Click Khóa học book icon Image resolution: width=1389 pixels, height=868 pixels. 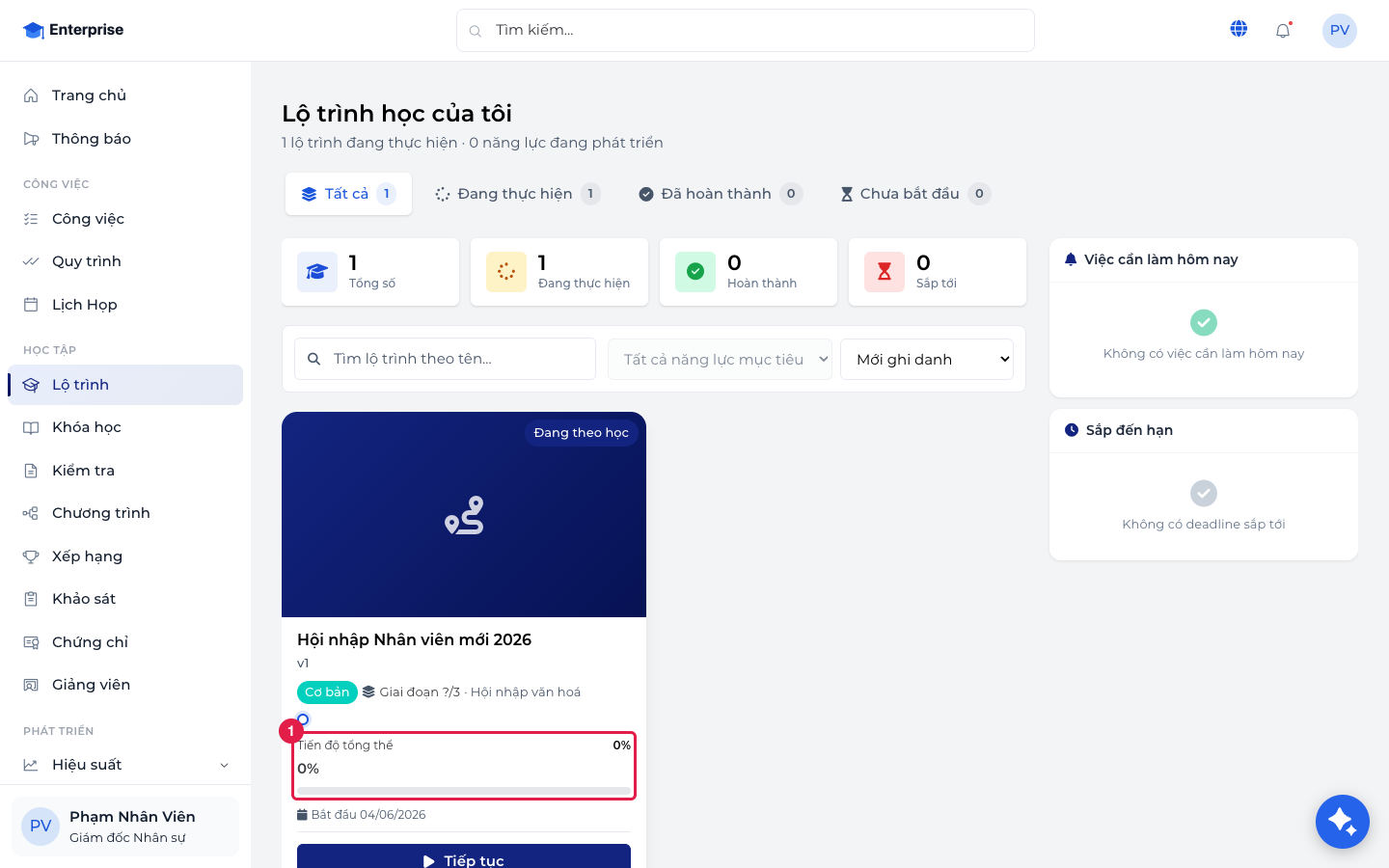[31, 427]
